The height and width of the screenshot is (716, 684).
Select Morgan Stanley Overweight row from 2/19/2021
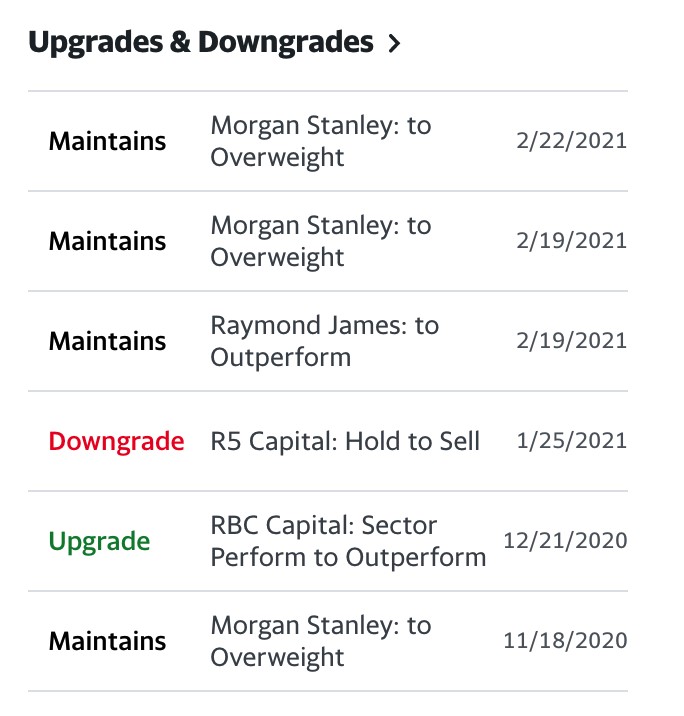point(328,241)
